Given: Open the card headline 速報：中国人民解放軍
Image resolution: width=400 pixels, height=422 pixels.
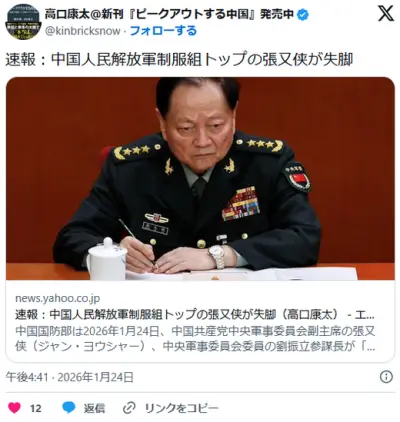Looking at the screenshot, I should [195, 314].
